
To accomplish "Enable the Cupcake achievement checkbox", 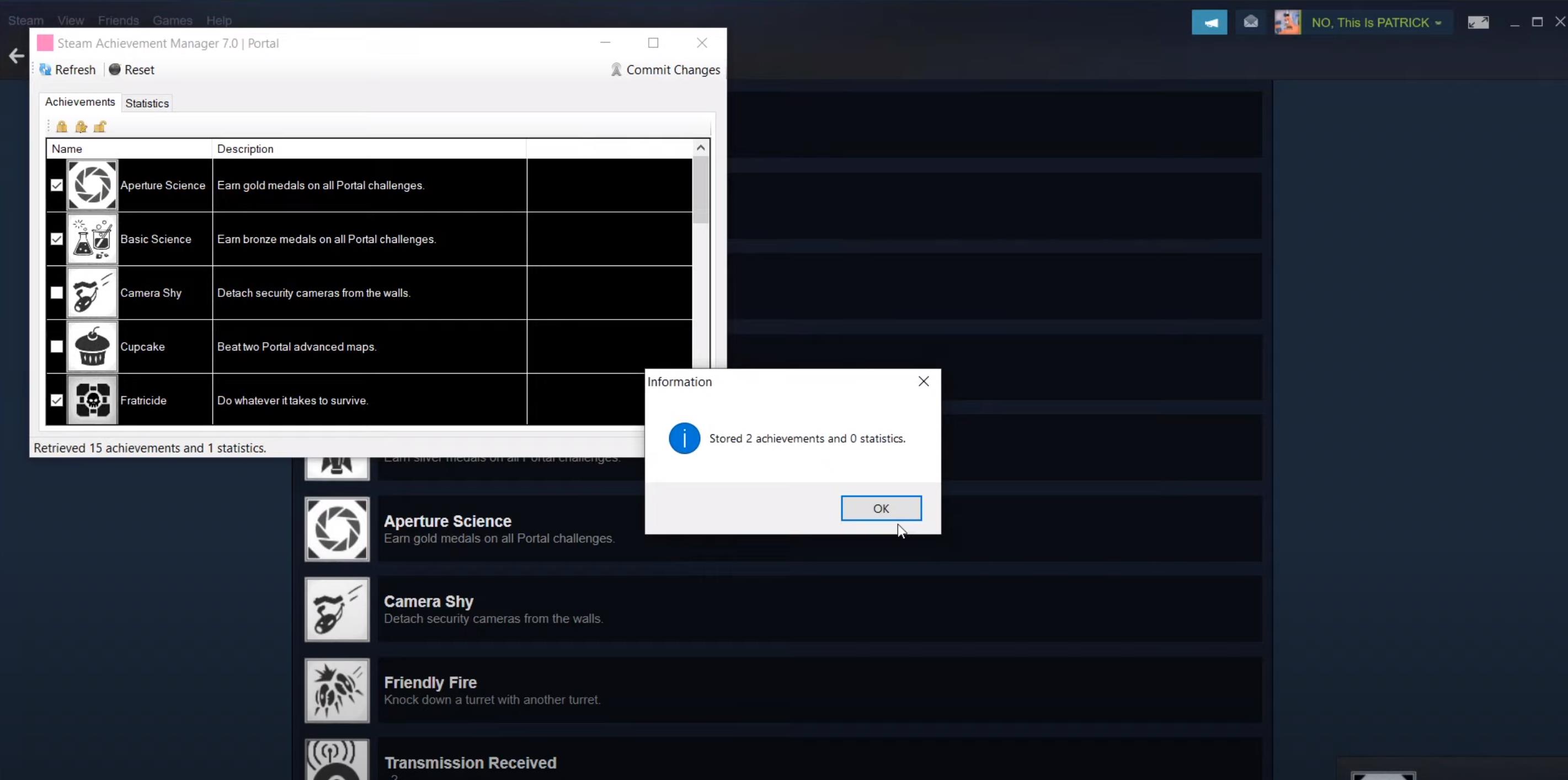I will 57,347.
